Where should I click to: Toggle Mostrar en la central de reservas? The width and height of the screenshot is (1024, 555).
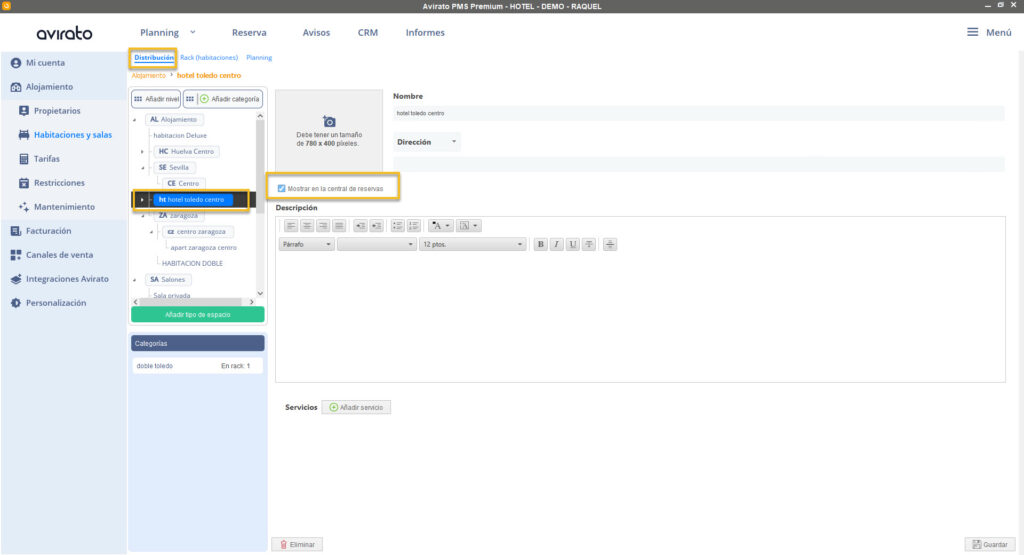point(281,189)
